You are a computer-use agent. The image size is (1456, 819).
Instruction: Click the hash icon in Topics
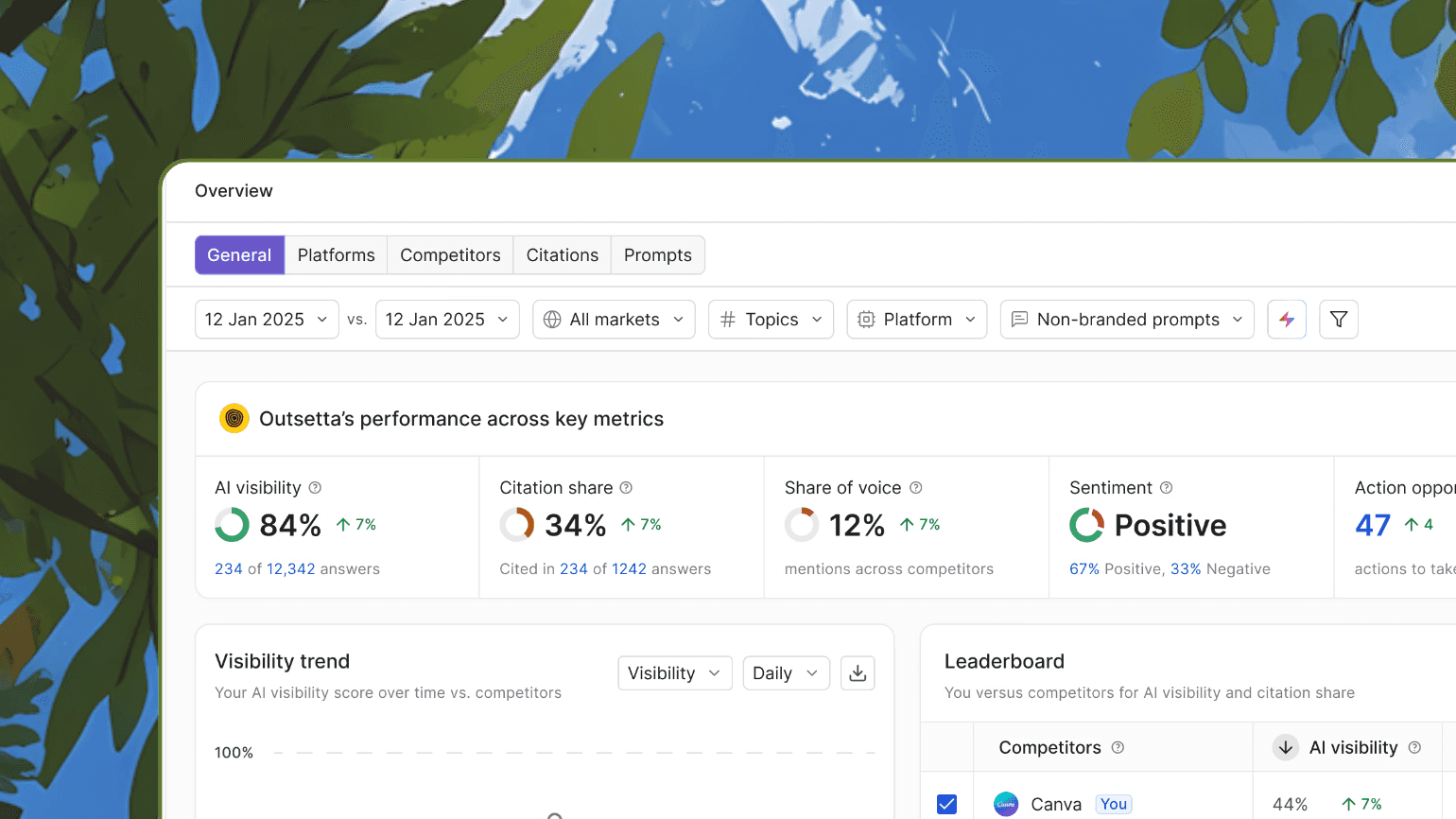tap(728, 320)
